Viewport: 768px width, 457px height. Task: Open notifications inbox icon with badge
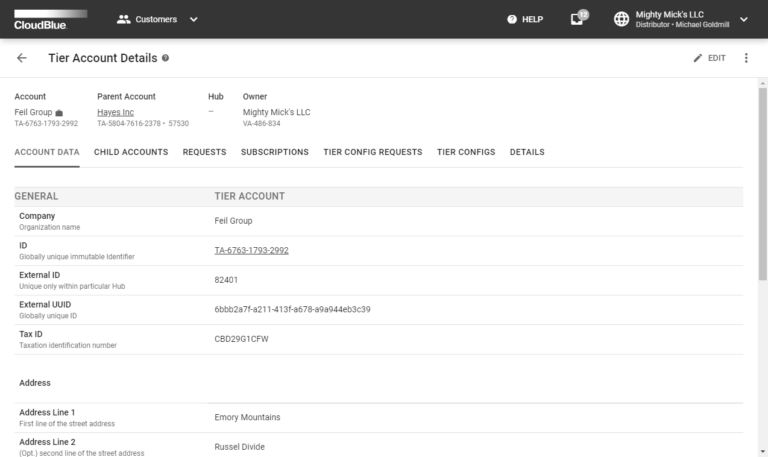point(578,19)
